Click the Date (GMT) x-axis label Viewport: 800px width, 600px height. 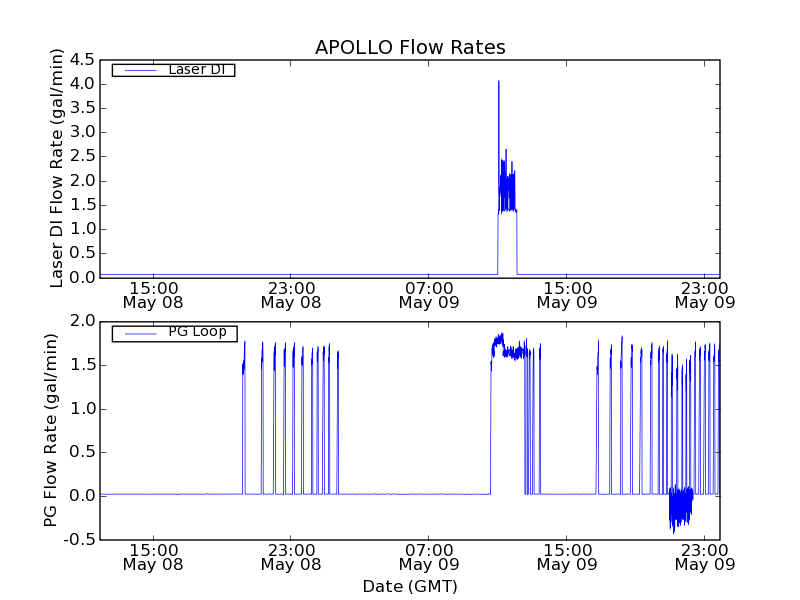[410, 586]
